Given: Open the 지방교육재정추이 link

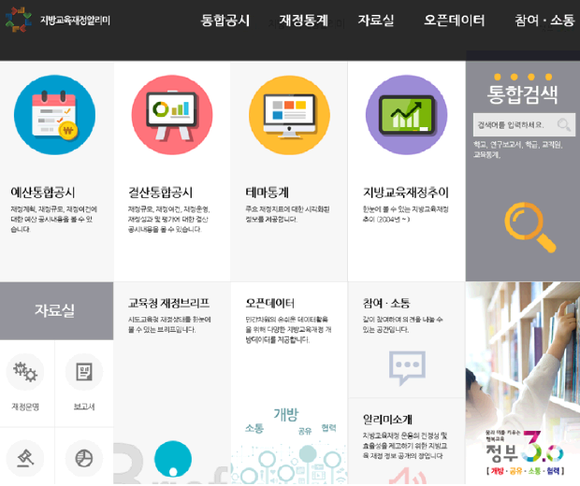Looking at the screenshot, I should [406, 192].
